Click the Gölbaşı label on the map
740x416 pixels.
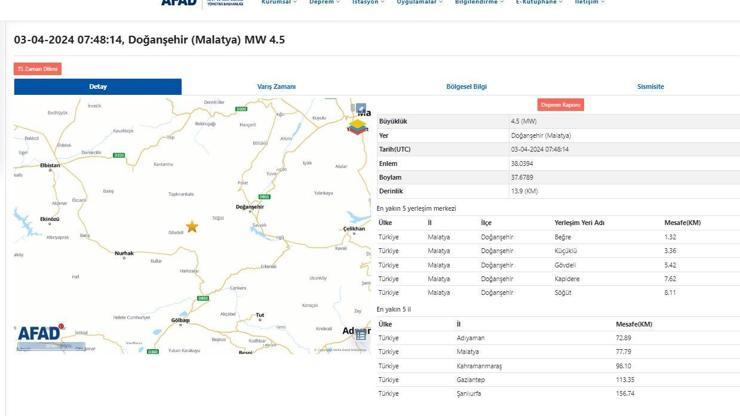point(180,320)
